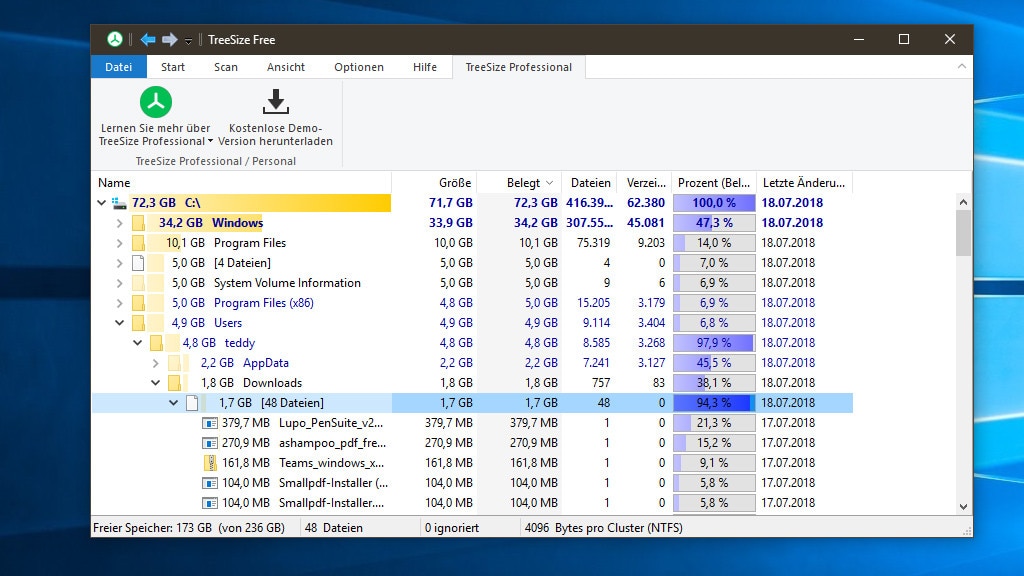Sort by the Verzei... column header
1024x576 pixels.
pyautogui.click(x=645, y=183)
